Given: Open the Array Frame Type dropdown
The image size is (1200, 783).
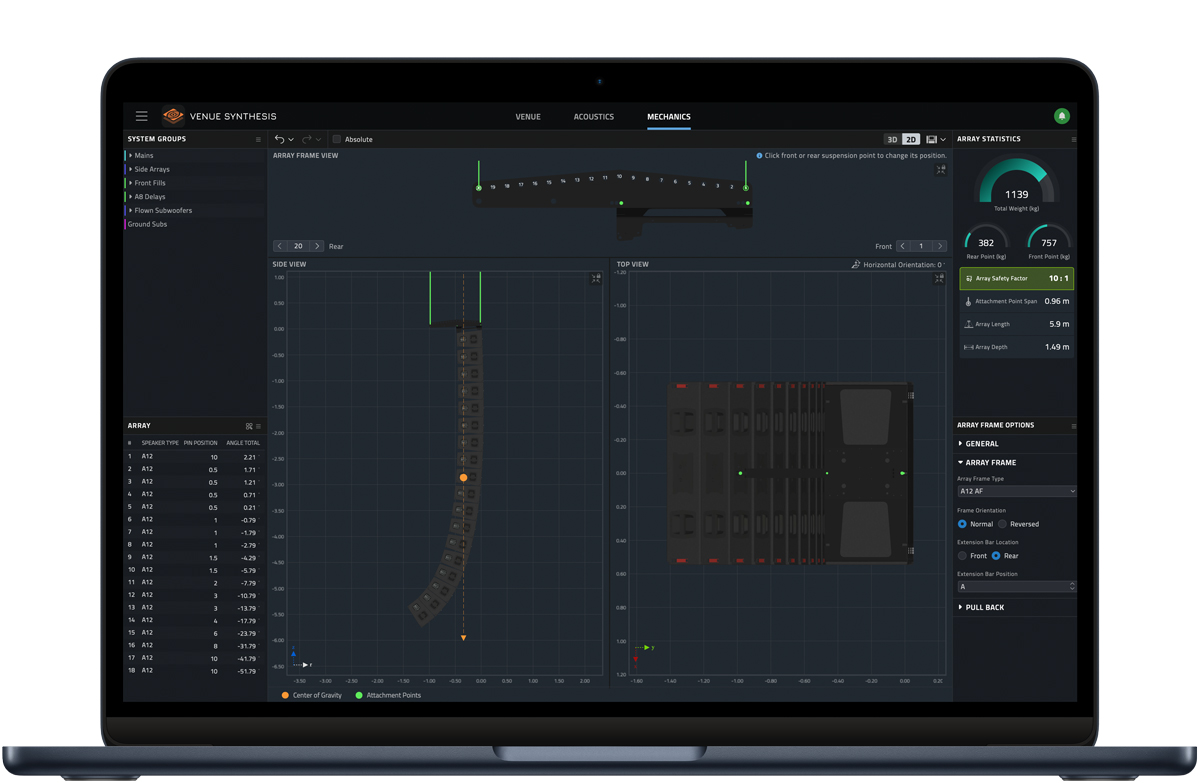Looking at the screenshot, I should click(1016, 491).
